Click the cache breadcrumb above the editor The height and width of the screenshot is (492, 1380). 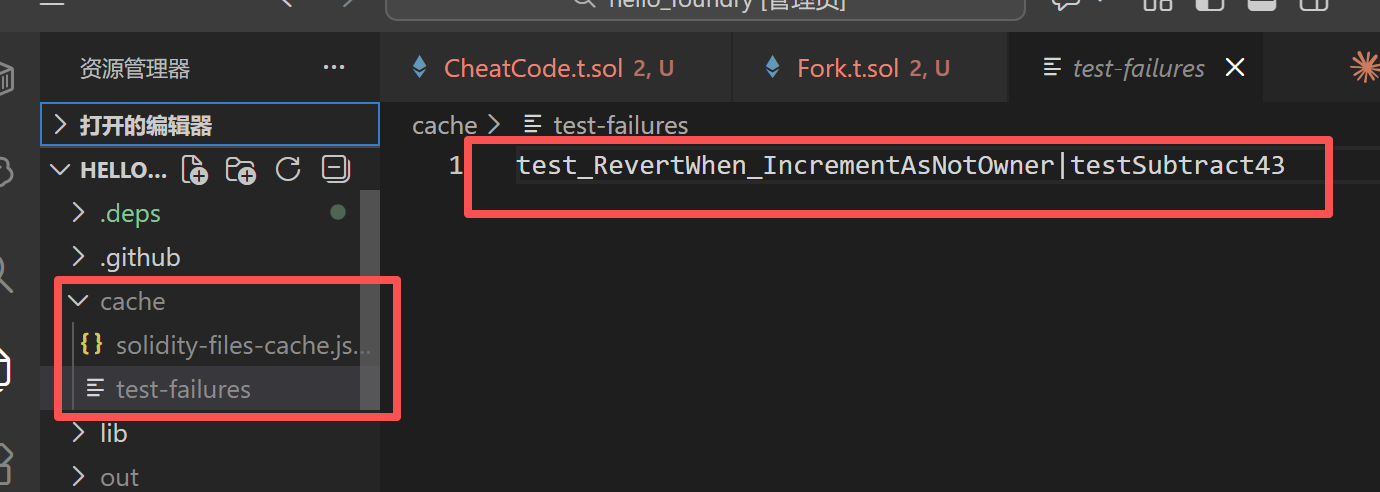pos(445,125)
